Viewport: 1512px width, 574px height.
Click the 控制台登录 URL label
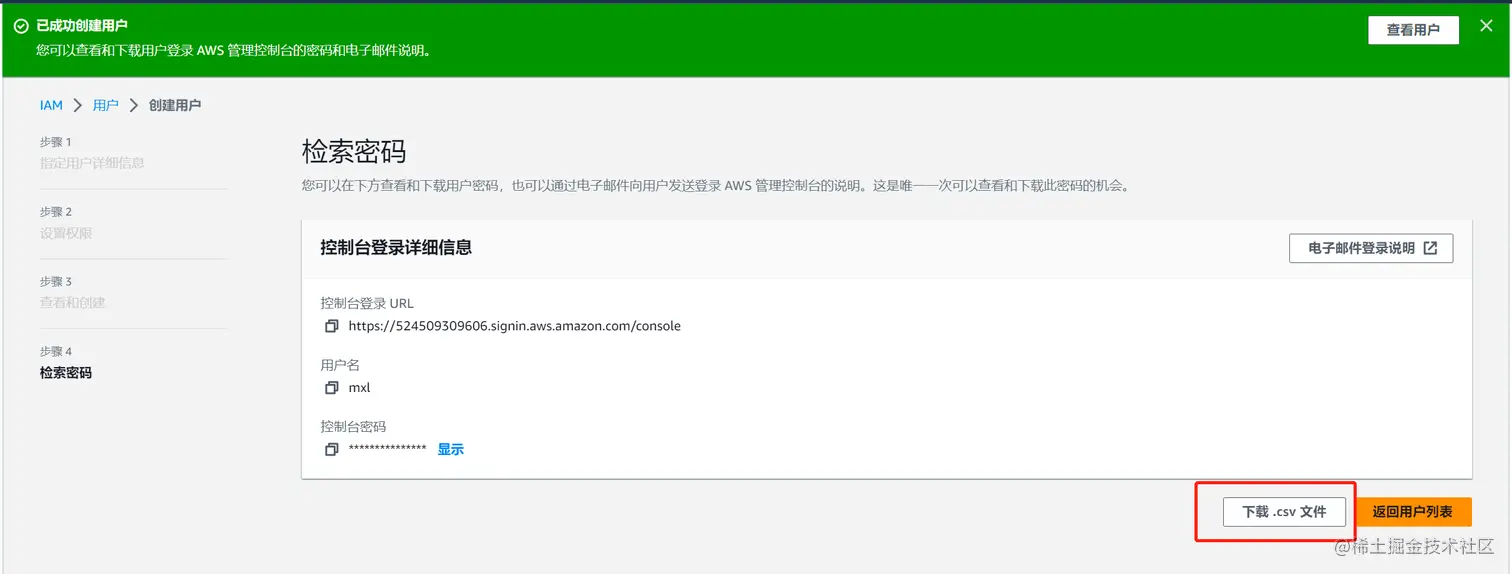367,303
